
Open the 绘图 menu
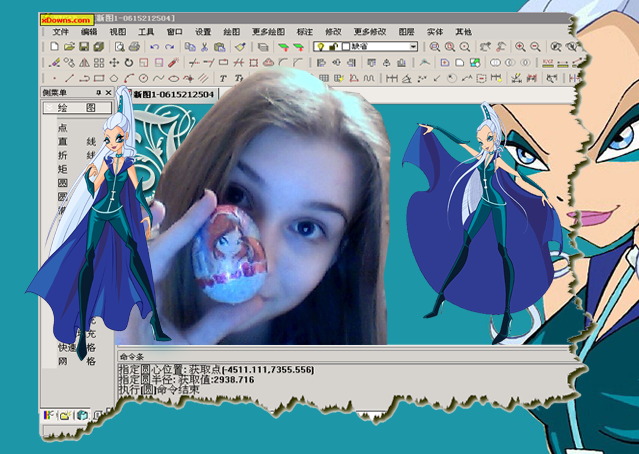point(231,32)
